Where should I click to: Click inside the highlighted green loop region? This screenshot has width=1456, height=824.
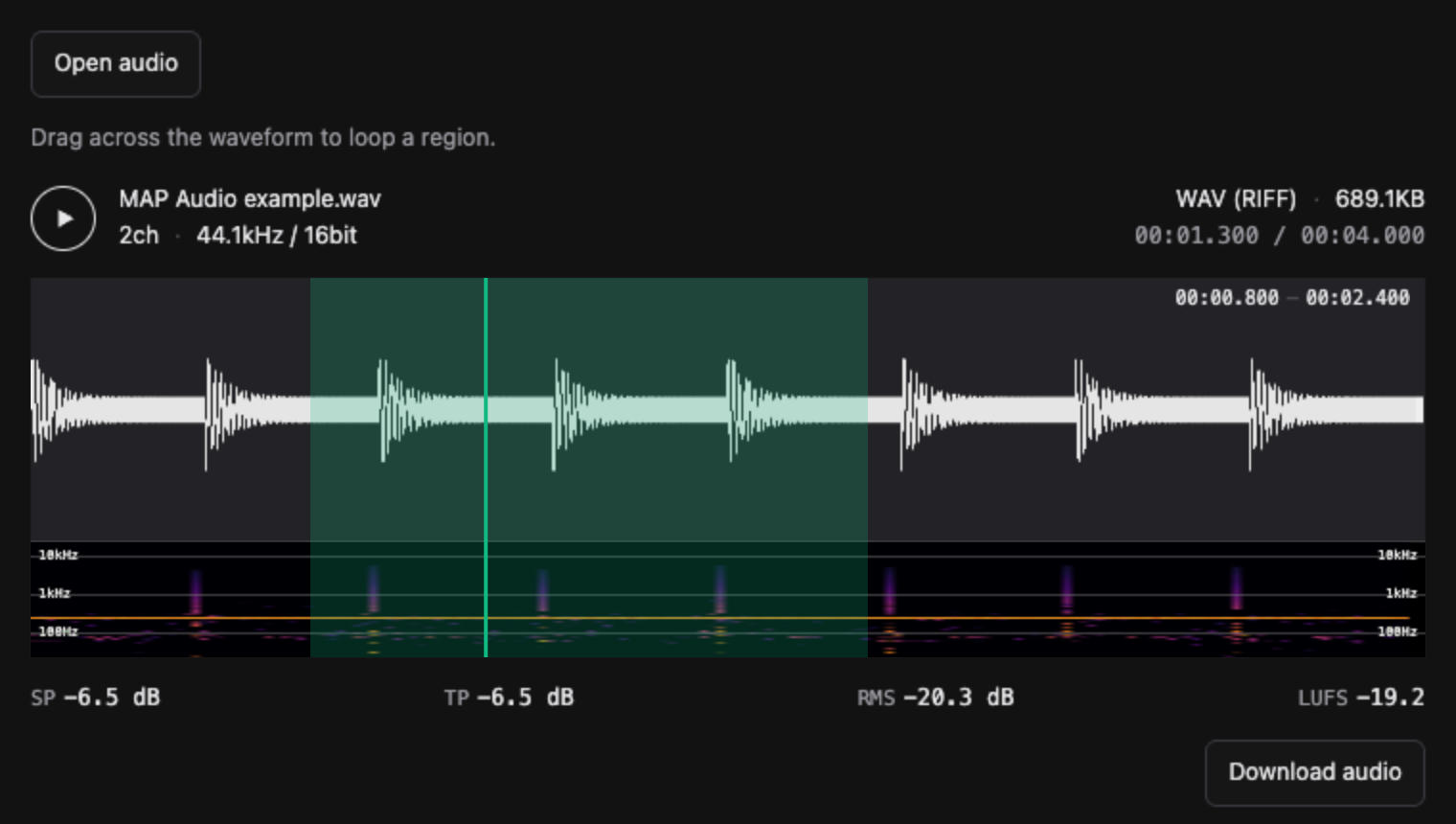(x=589, y=467)
